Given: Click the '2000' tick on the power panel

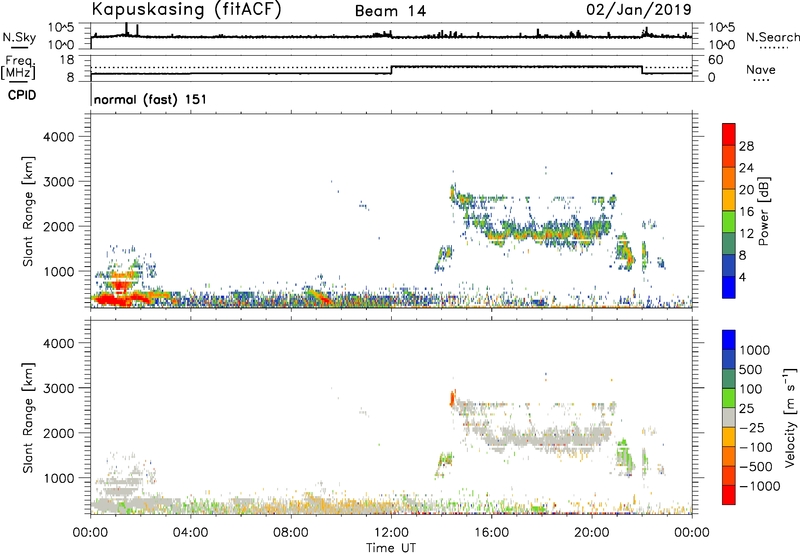Looking at the screenshot, I should click(x=59, y=226).
